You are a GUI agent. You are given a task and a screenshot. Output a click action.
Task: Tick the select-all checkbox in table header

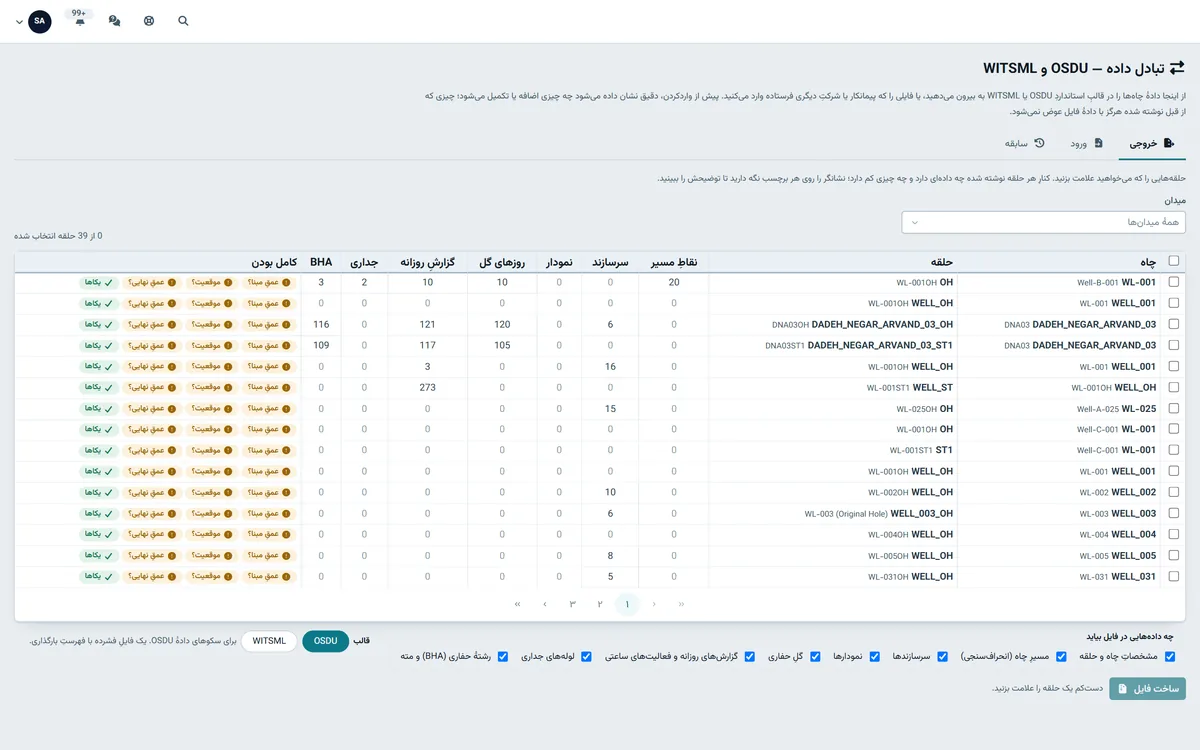pyautogui.click(x=1173, y=261)
